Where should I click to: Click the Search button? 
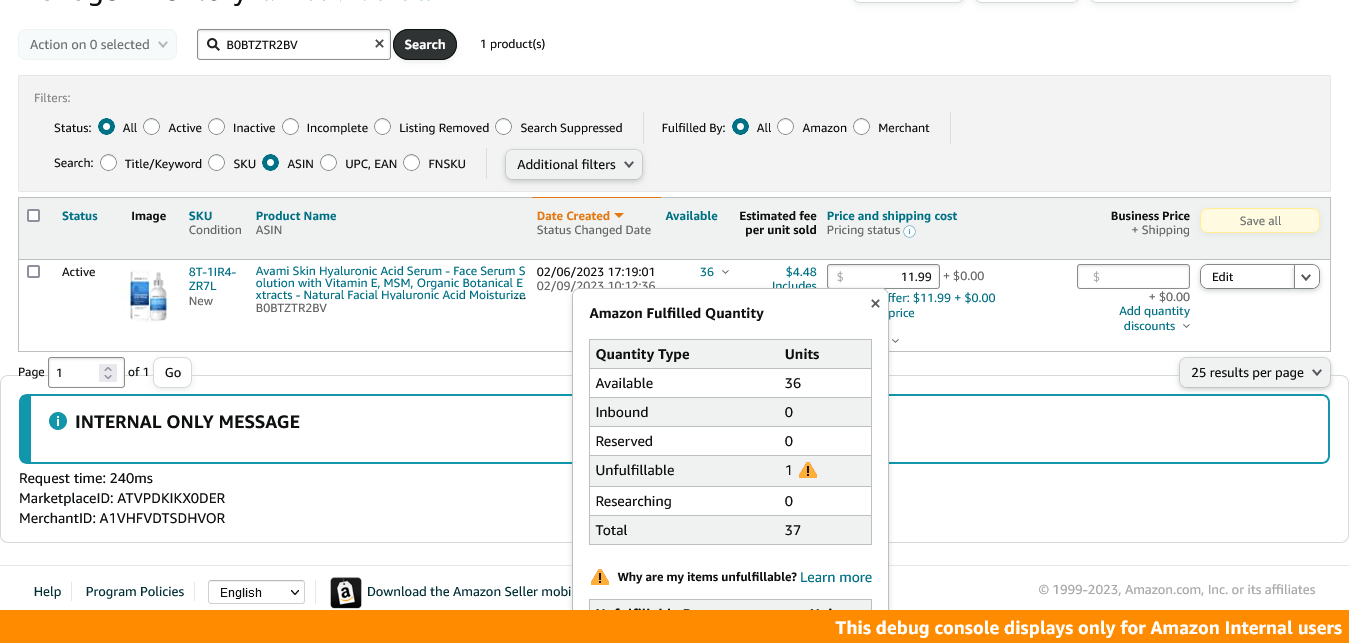[x=425, y=44]
